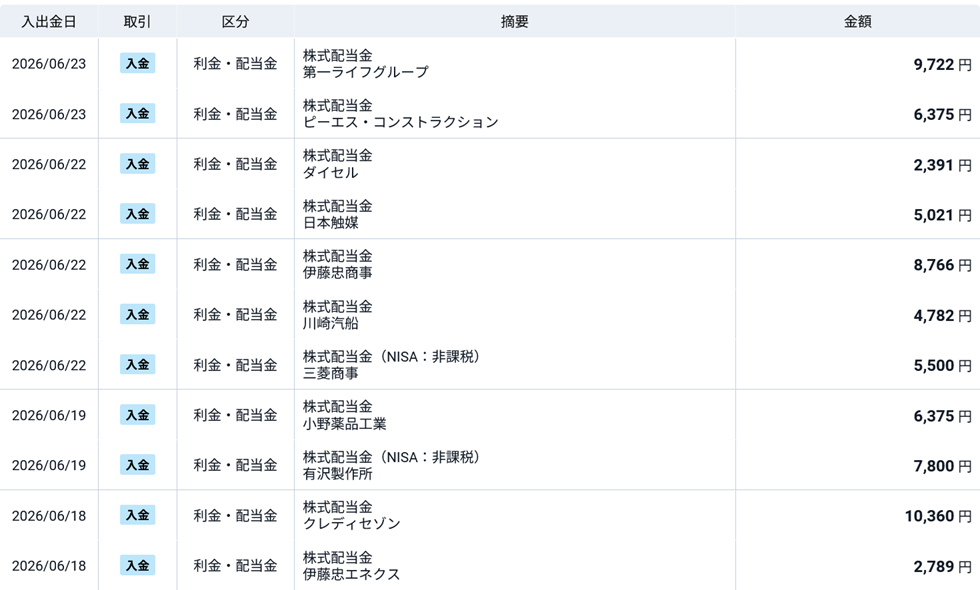Click the 2026/06/19 date for 有沢製作所
This screenshot has width=980, height=590.
tap(49, 466)
